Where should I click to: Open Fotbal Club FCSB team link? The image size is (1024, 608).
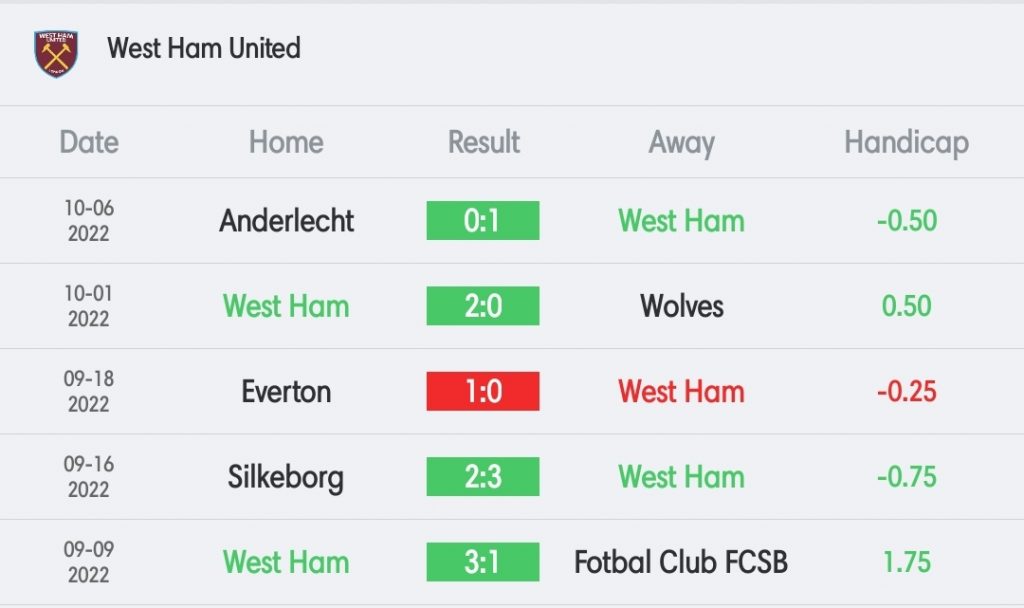coord(681,562)
